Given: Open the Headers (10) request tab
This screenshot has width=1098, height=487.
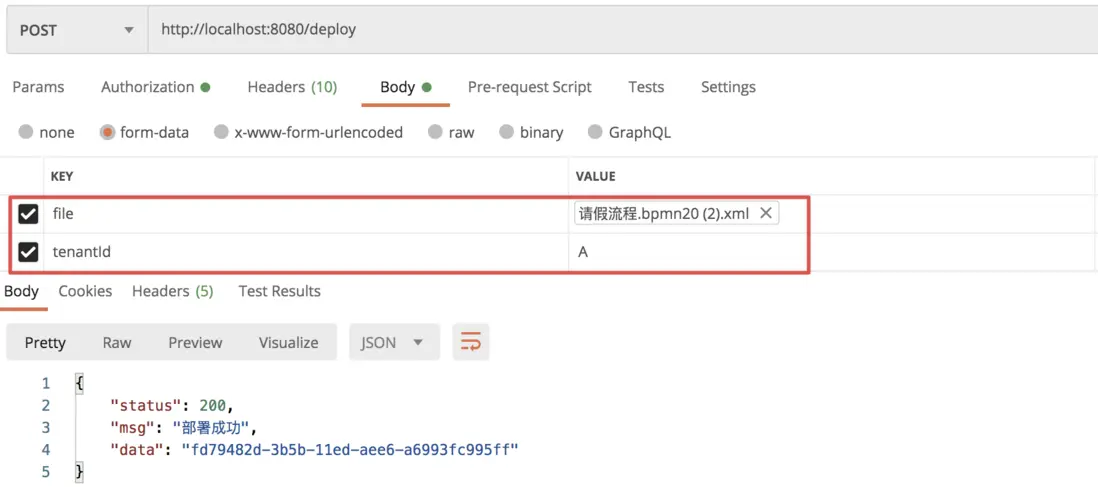Looking at the screenshot, I should 292,87.
